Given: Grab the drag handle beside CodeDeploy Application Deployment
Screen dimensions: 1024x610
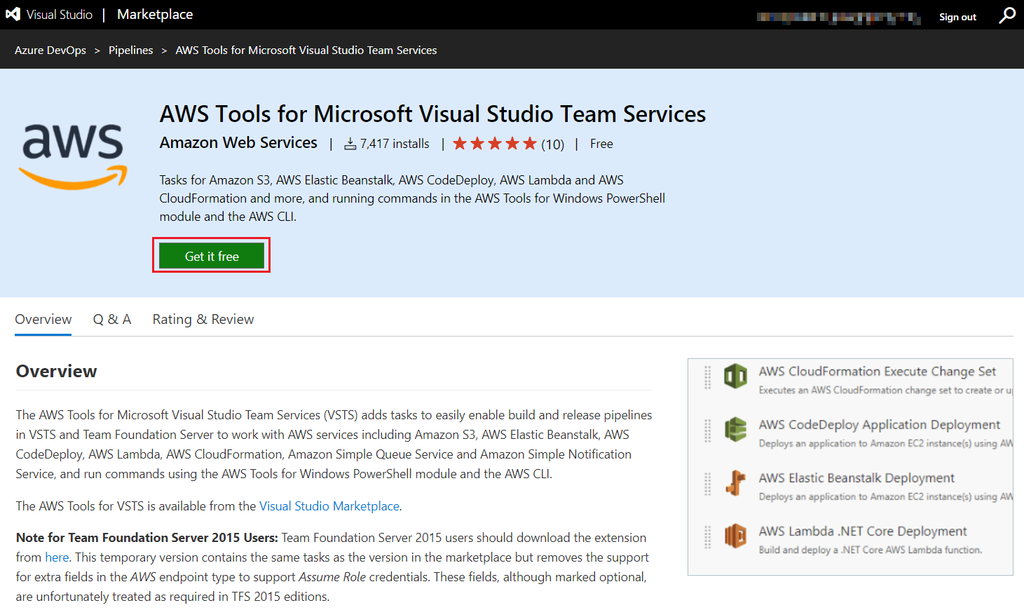Looking at the screenshot, I should [707, 431].
